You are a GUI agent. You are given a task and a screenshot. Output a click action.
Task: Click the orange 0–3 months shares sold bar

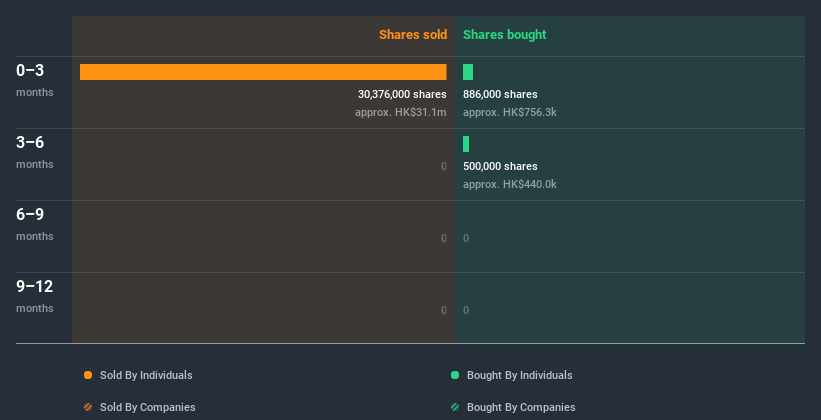tap(263, 72)
